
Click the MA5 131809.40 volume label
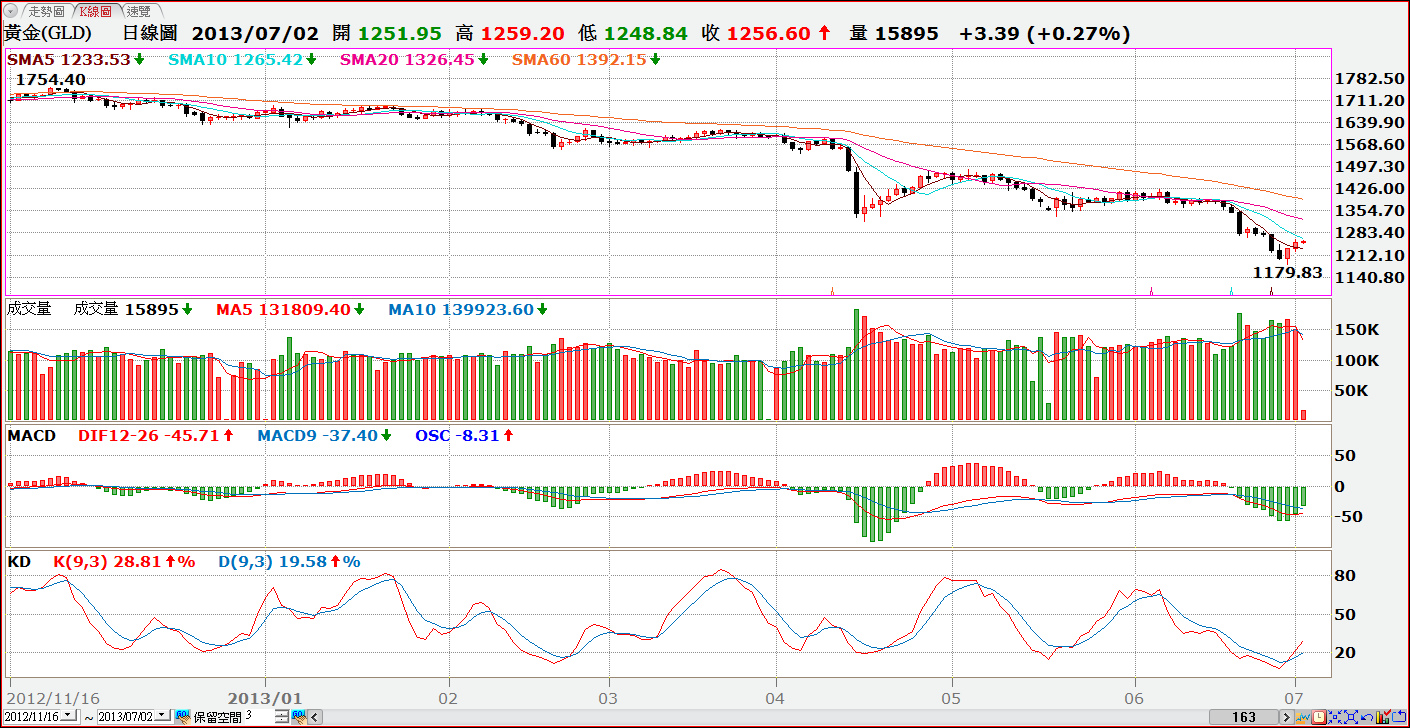pyautogui.click(x=283, y=309)
